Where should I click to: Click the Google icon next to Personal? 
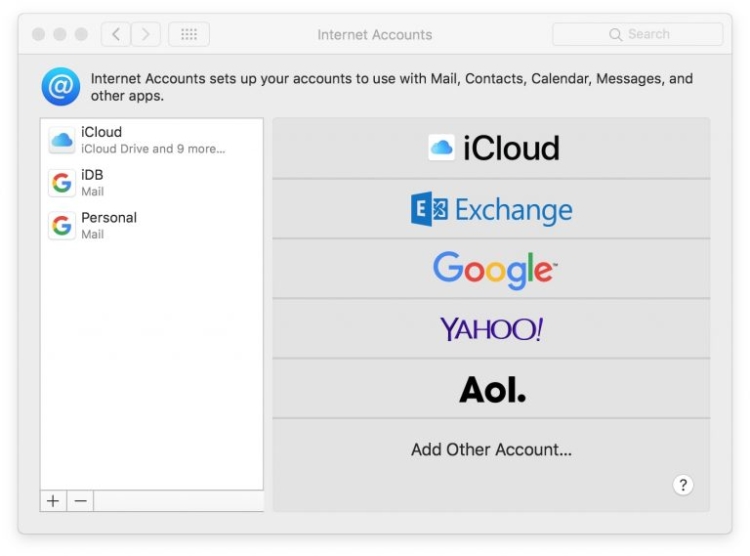[x=62, y=226]
